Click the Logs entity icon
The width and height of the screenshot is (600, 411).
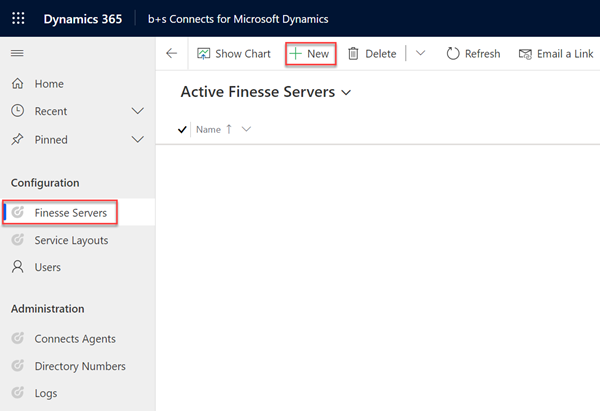(18, 393)
